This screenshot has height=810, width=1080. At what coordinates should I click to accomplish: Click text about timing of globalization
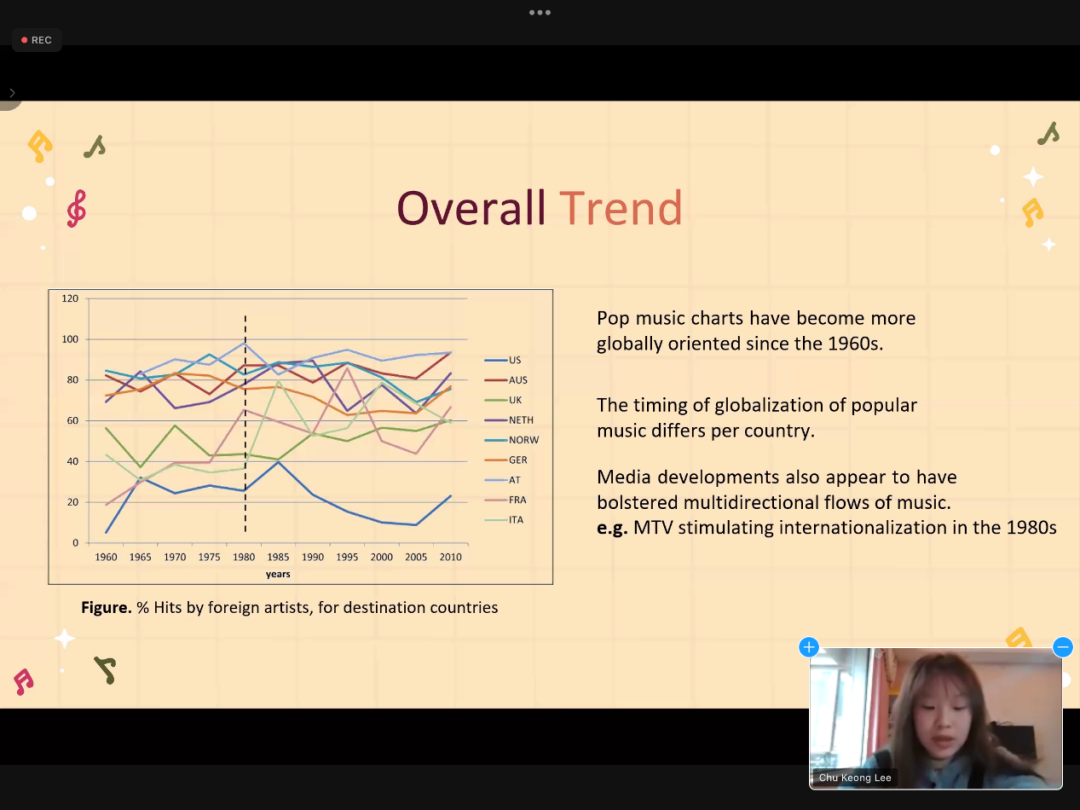757,417
